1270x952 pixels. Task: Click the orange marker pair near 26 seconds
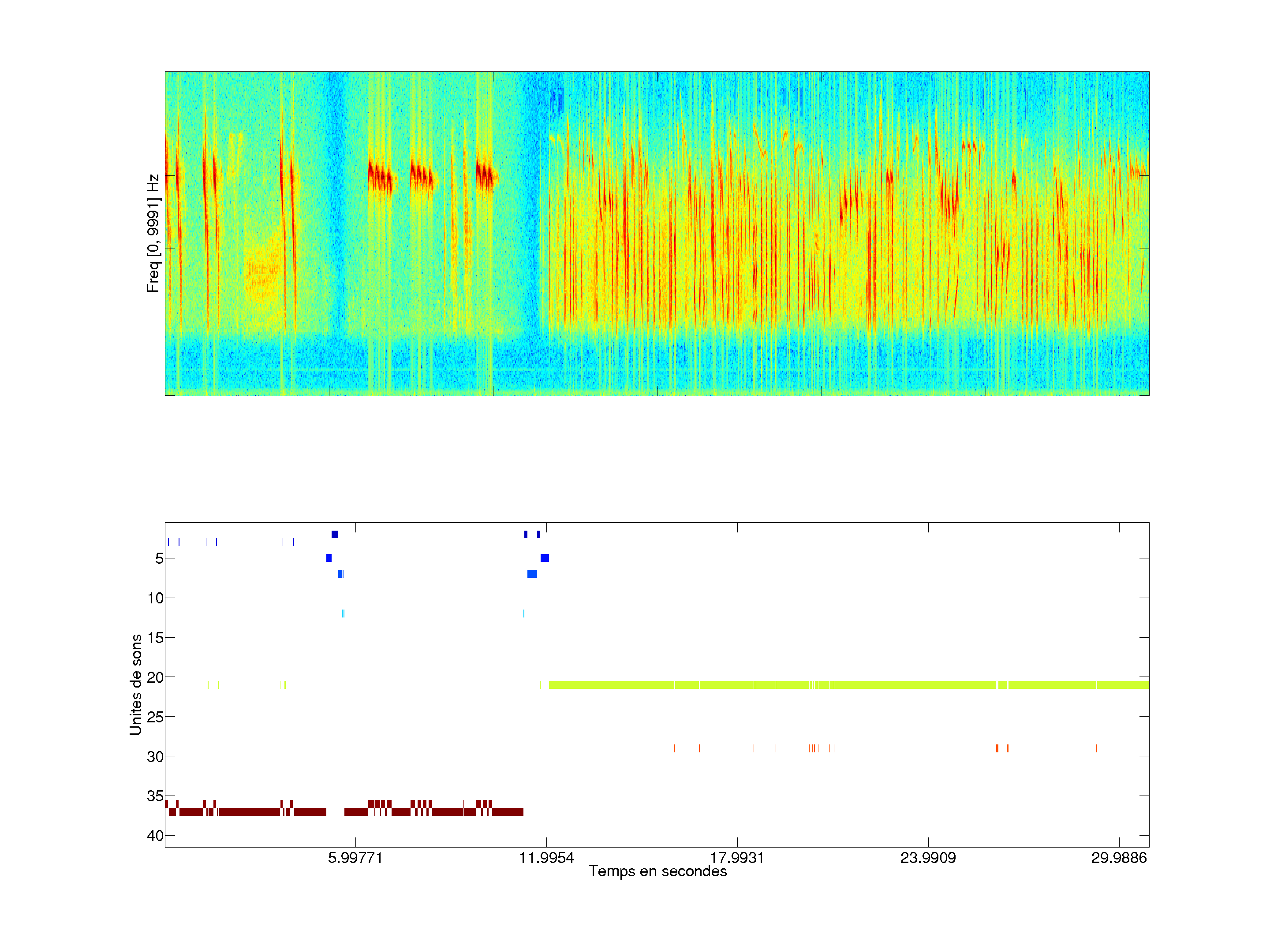[x=1002, y=748]
